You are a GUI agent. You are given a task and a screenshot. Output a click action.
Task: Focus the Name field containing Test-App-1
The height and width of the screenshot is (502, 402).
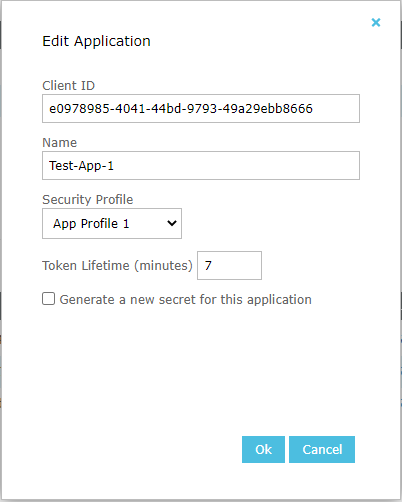201,166
